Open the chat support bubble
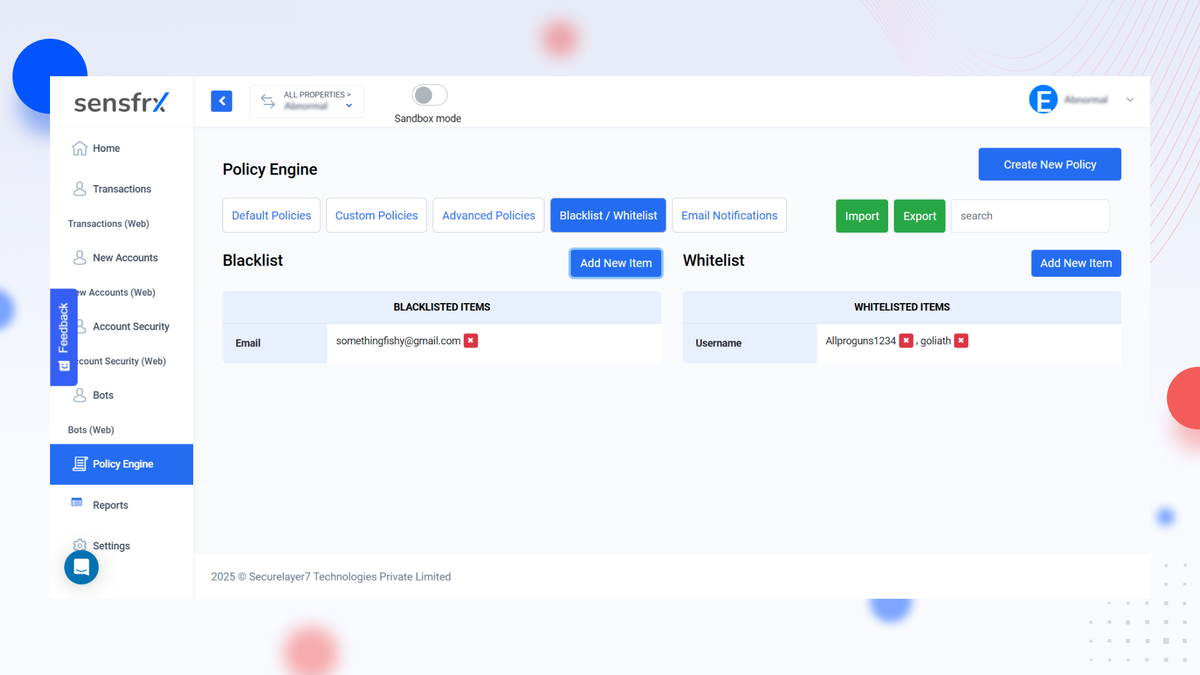Image resolution: width=1200 pixels, height=675 pixels. pyautogui.click(x=81, y=566)
